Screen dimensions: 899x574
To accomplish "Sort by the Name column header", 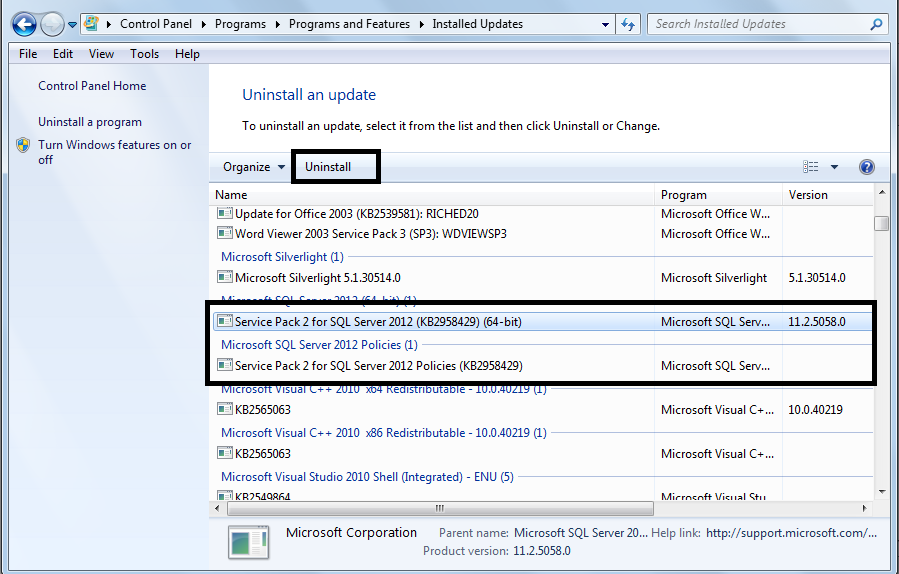I will [x=433, y=195].
